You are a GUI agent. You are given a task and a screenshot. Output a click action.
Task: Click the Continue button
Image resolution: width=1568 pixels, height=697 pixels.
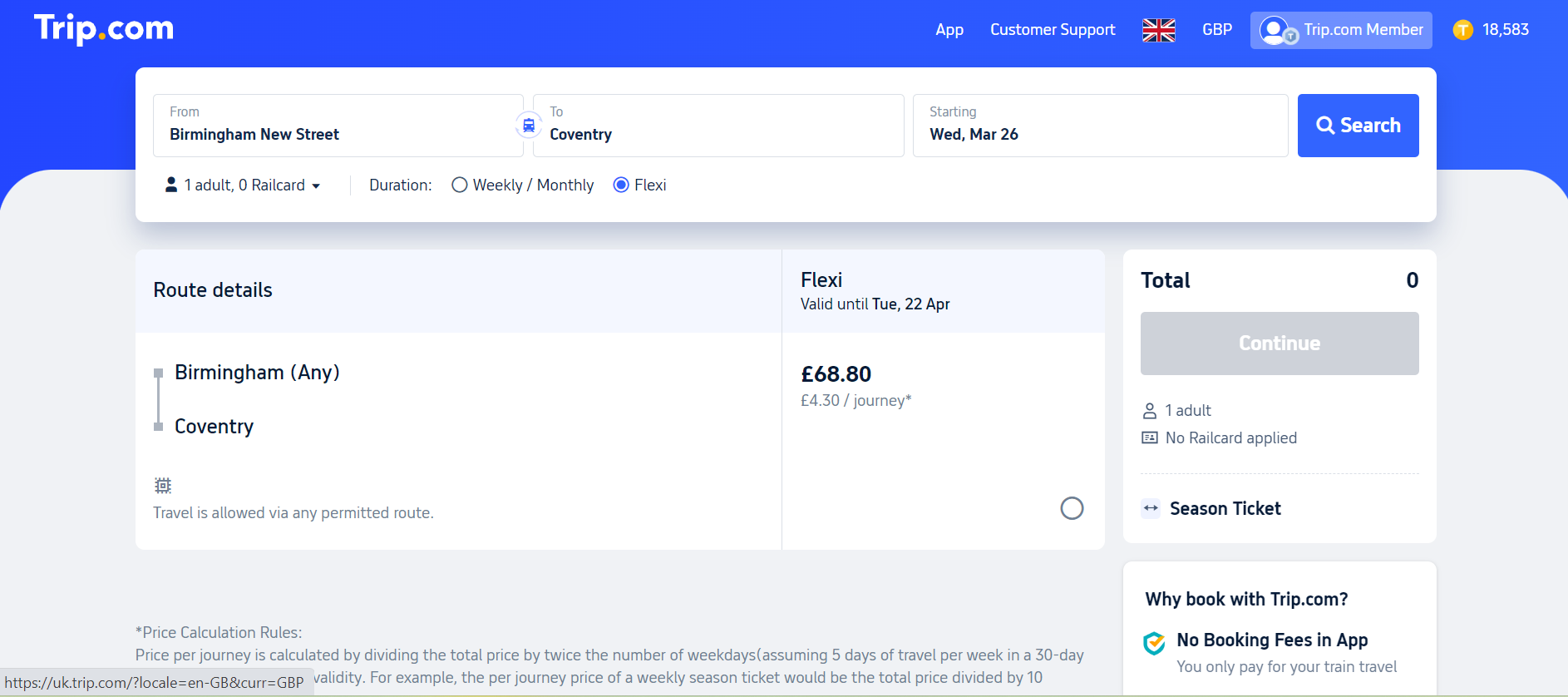[1280, 344]
